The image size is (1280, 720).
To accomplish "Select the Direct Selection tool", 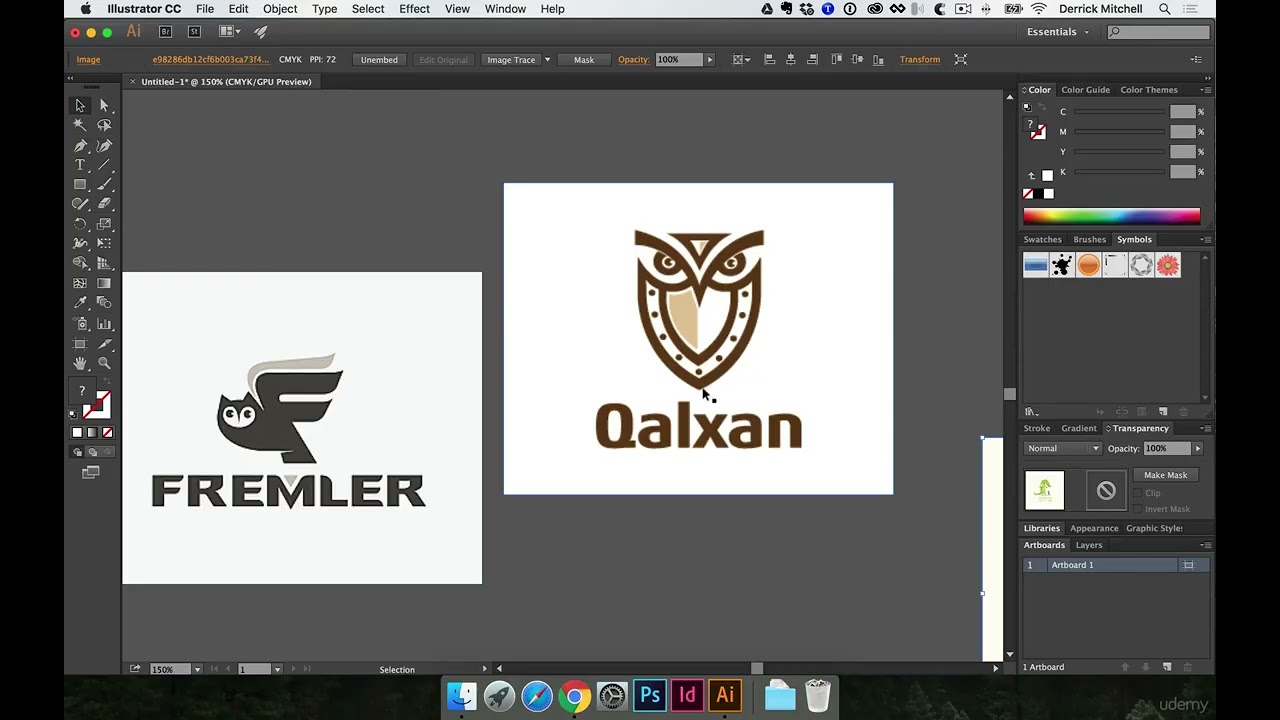I will tap(104, 105).
